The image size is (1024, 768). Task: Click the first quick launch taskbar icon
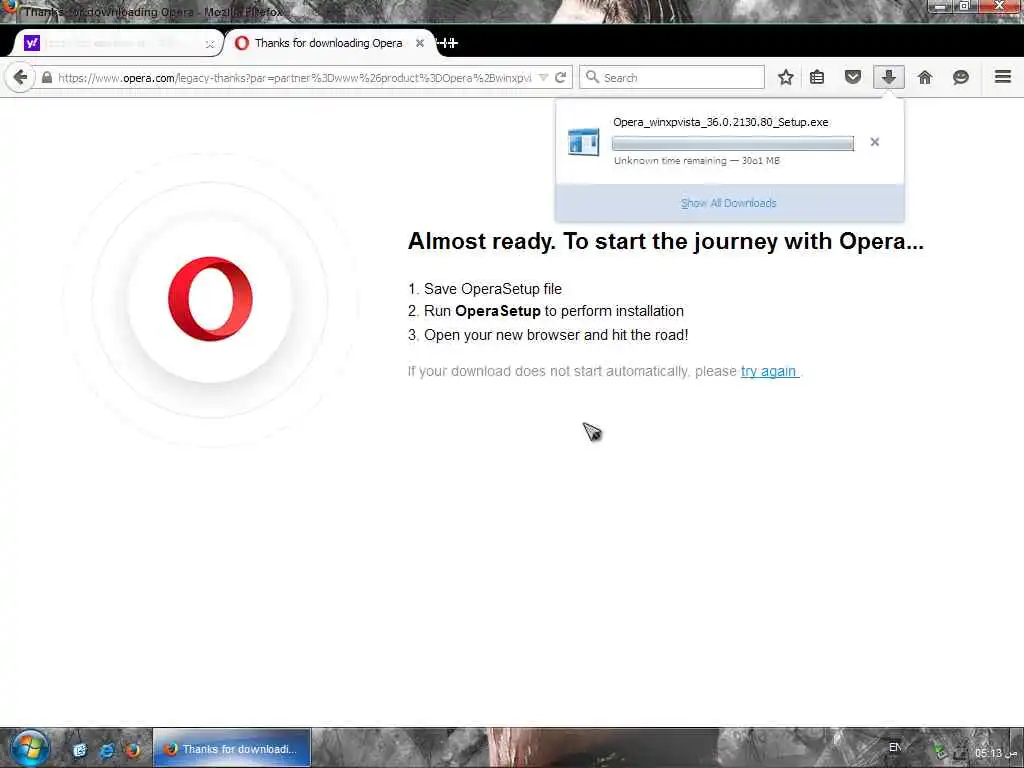(80, 750)
